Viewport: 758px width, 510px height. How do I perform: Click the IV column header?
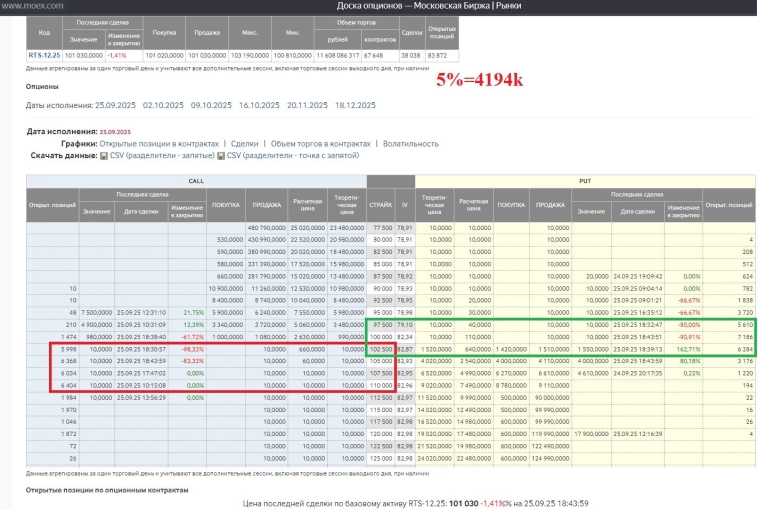[x=405, y=205]
